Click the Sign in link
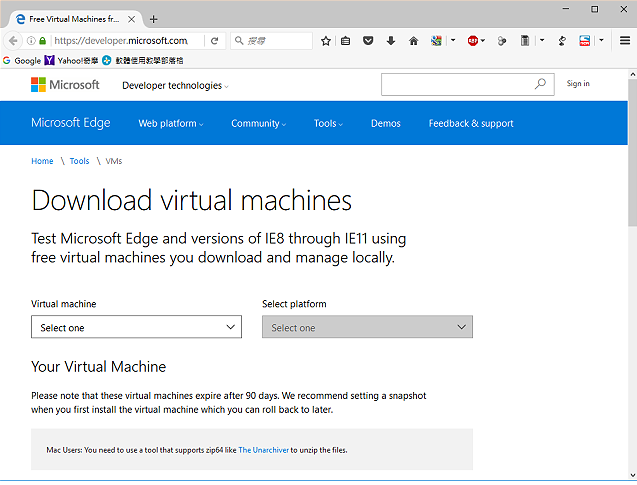Screen dimensions: 637x485 coord(578,84)
